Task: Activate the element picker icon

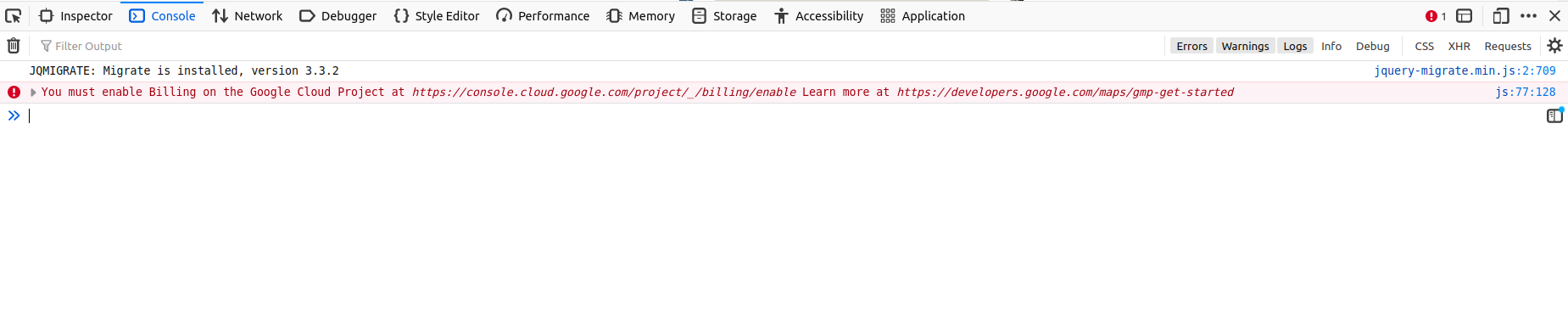Action: (14, 16)
